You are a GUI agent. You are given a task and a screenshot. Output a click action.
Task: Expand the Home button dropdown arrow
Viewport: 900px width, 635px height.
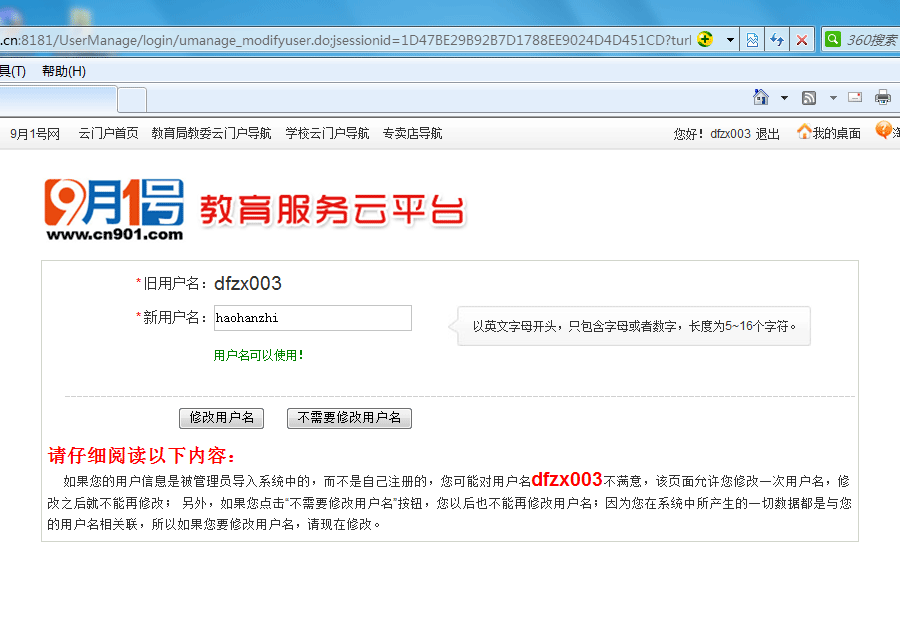pos(784,98)
